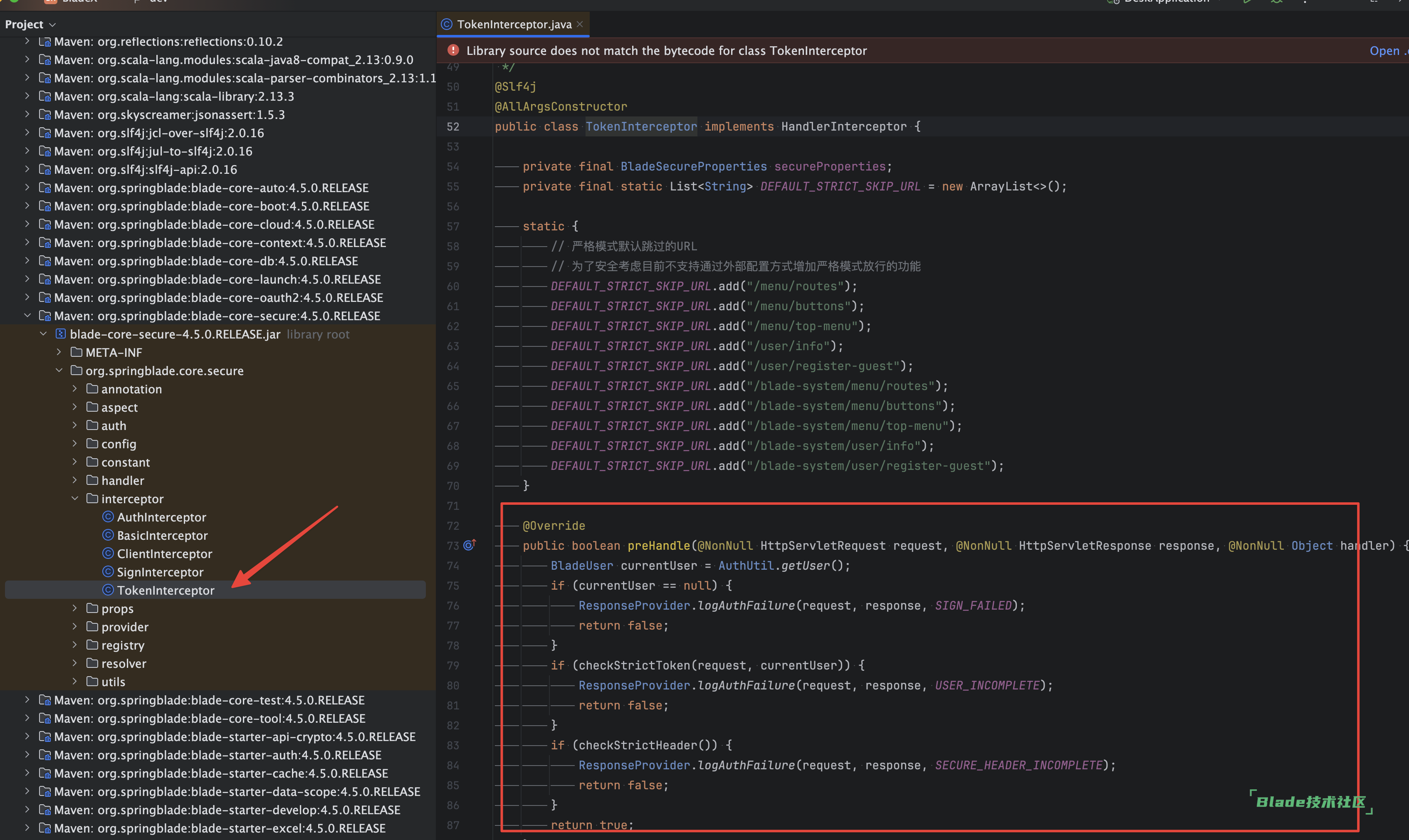Select Maven jcl-over-slf4j library row

pos(218,133)
